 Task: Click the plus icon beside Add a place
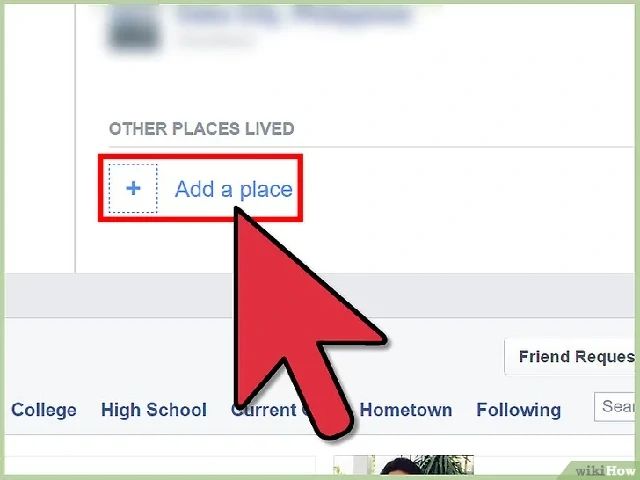pos(133,189)
